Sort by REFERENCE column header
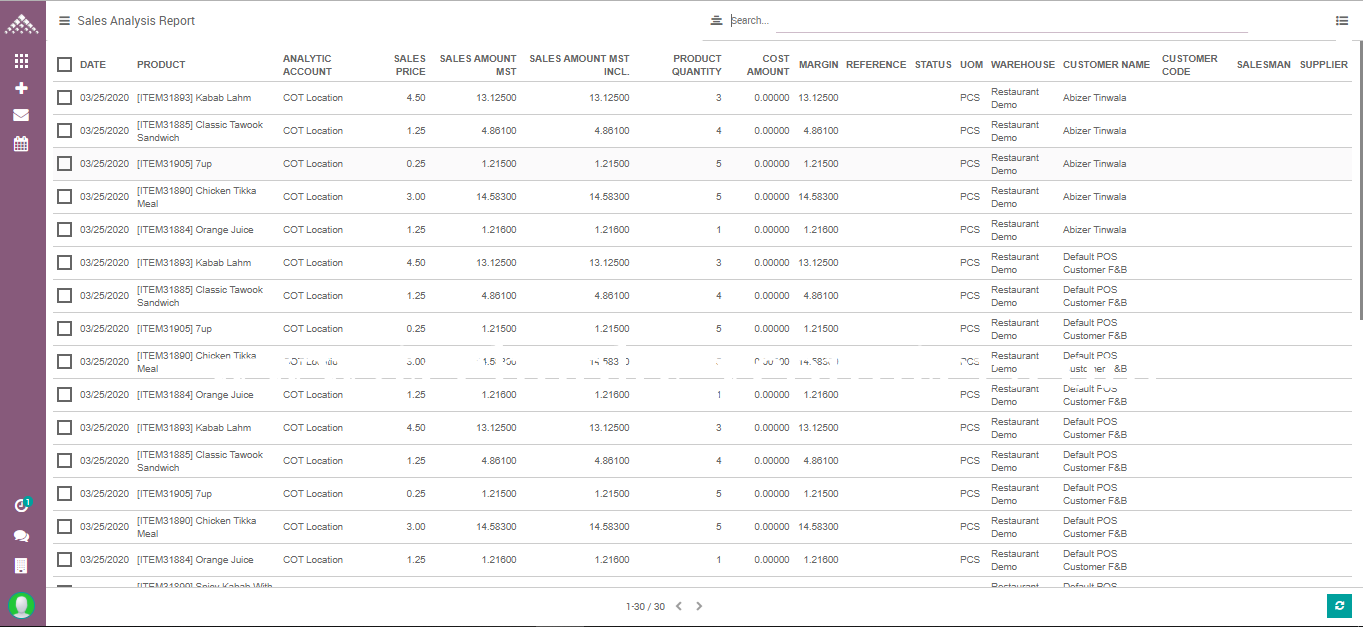The image size is (1363, 627). 876,65
